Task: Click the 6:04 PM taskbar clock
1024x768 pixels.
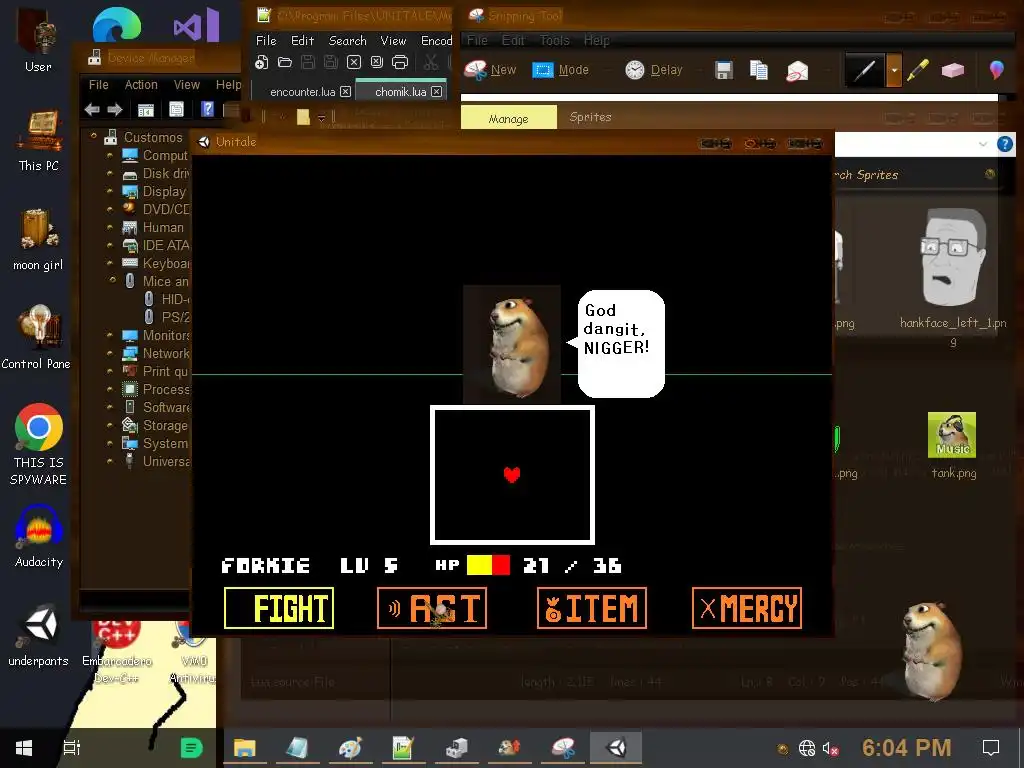Action: point(906,748)
